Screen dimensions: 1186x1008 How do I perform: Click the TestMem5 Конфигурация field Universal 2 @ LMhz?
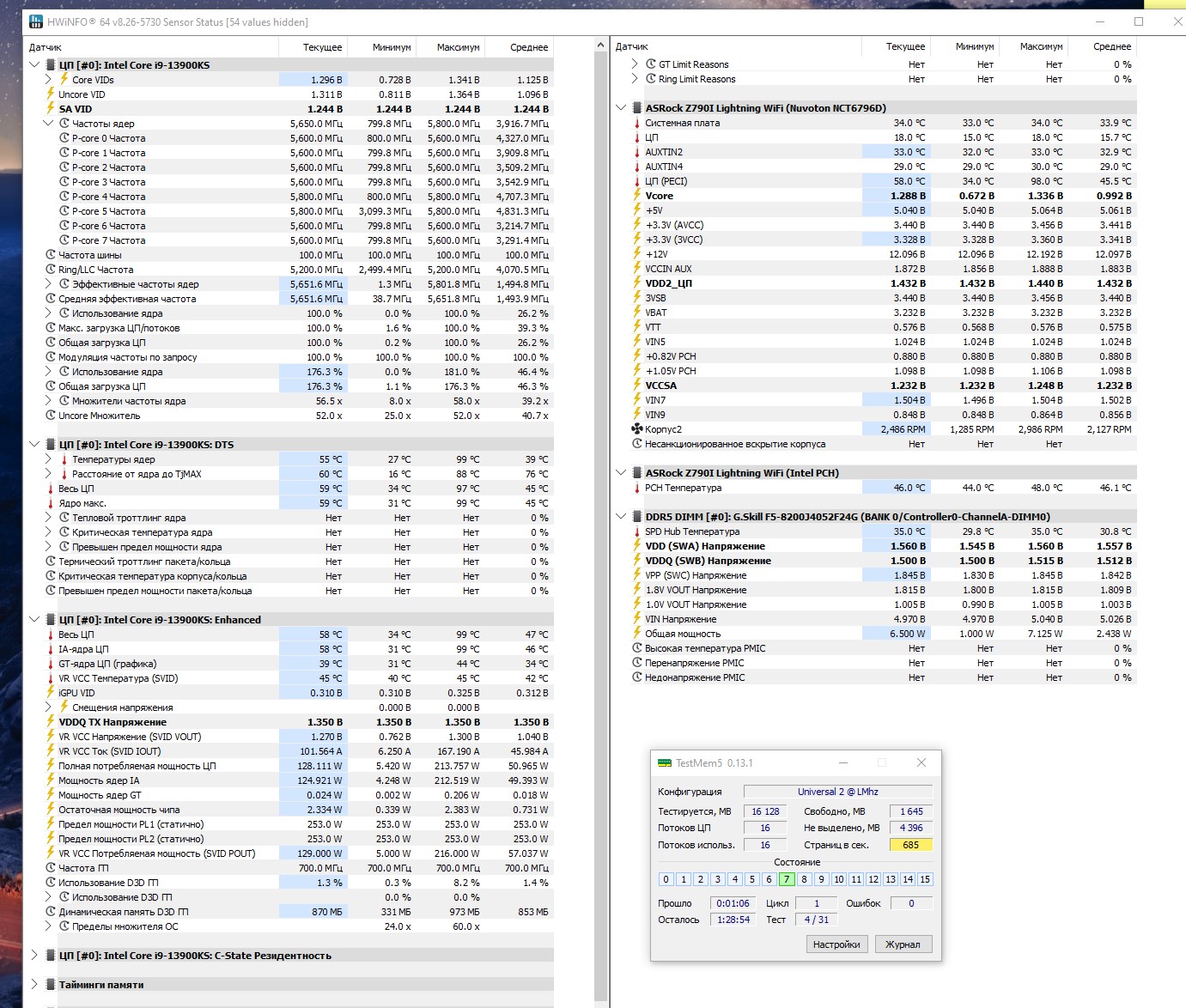pos(838,792)
